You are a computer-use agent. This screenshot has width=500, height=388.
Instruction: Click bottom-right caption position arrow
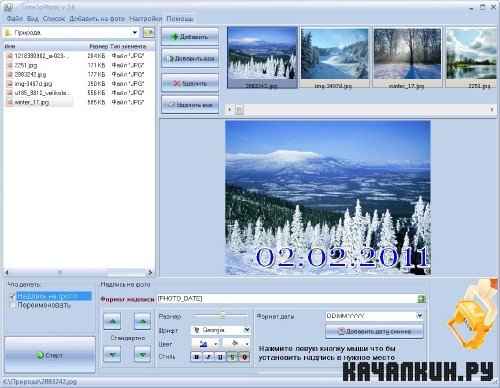point(142,354)
